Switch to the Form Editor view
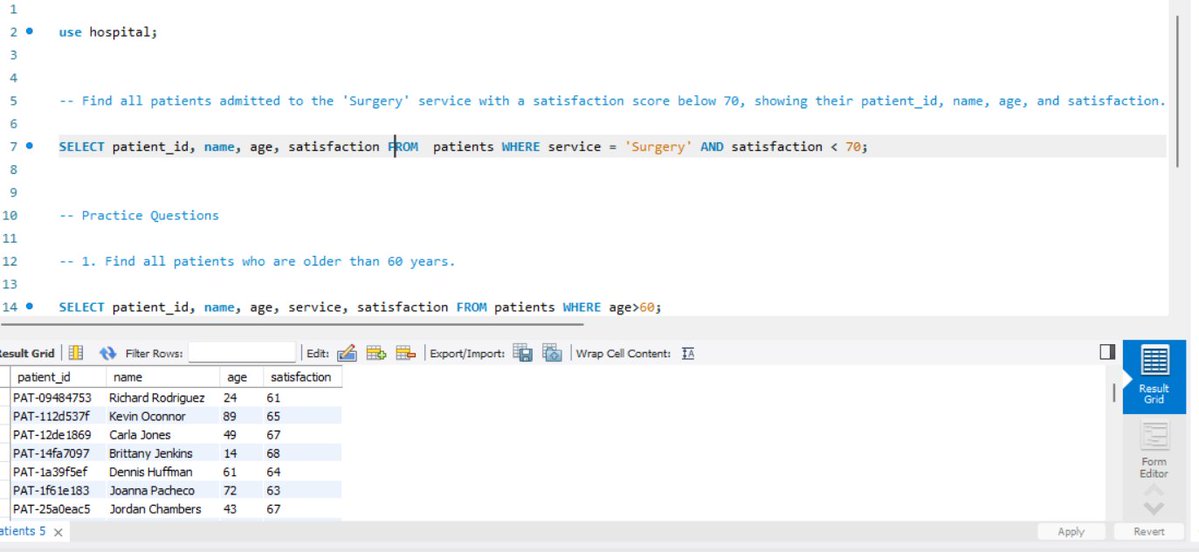Viewport: 1199px width, 552px height. tap(1154, 450)
